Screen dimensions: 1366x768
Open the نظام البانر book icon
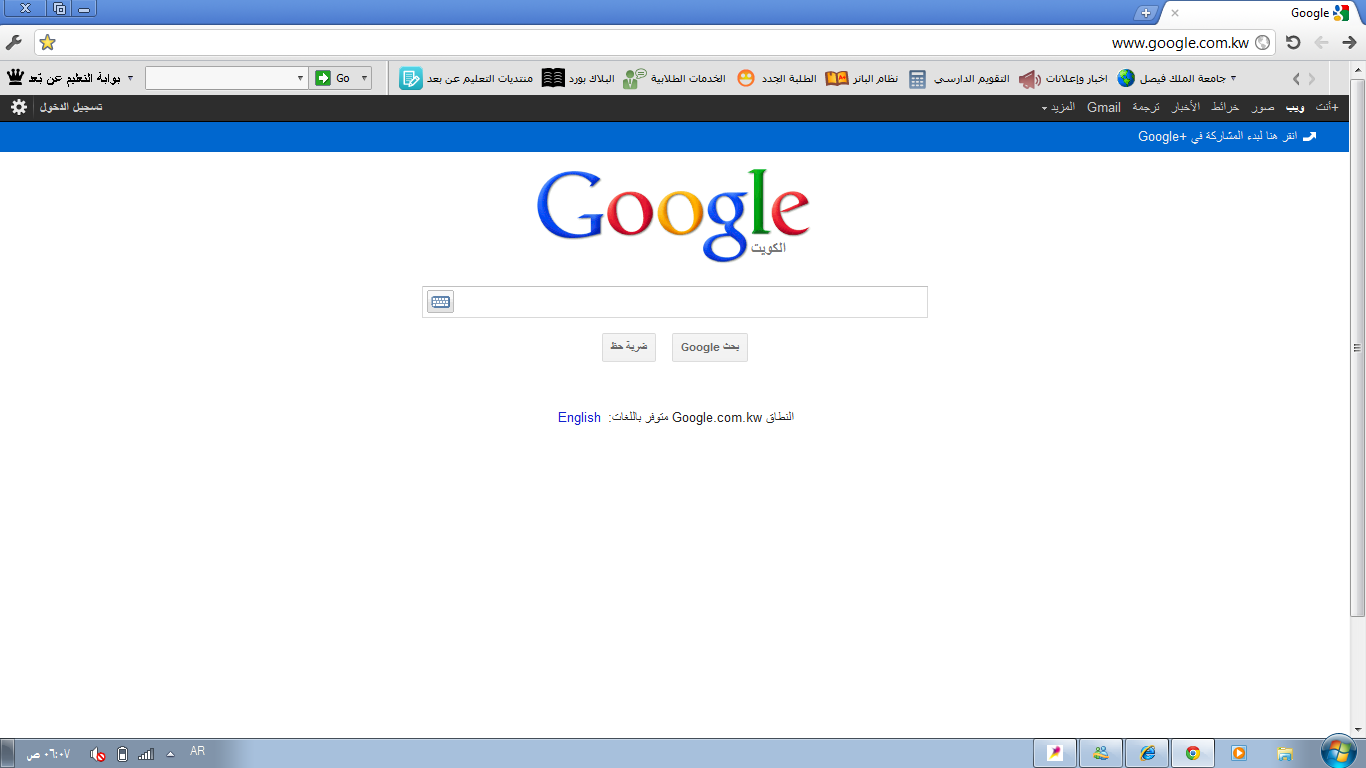tap(836, 78)
